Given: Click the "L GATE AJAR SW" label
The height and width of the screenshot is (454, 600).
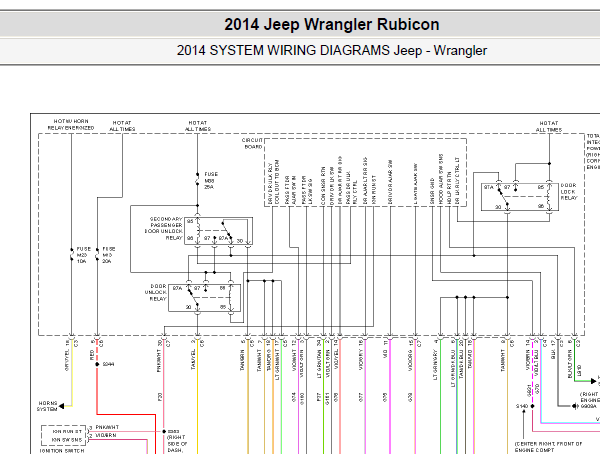Looking at the screenshot, I should [x=415, y=184].
